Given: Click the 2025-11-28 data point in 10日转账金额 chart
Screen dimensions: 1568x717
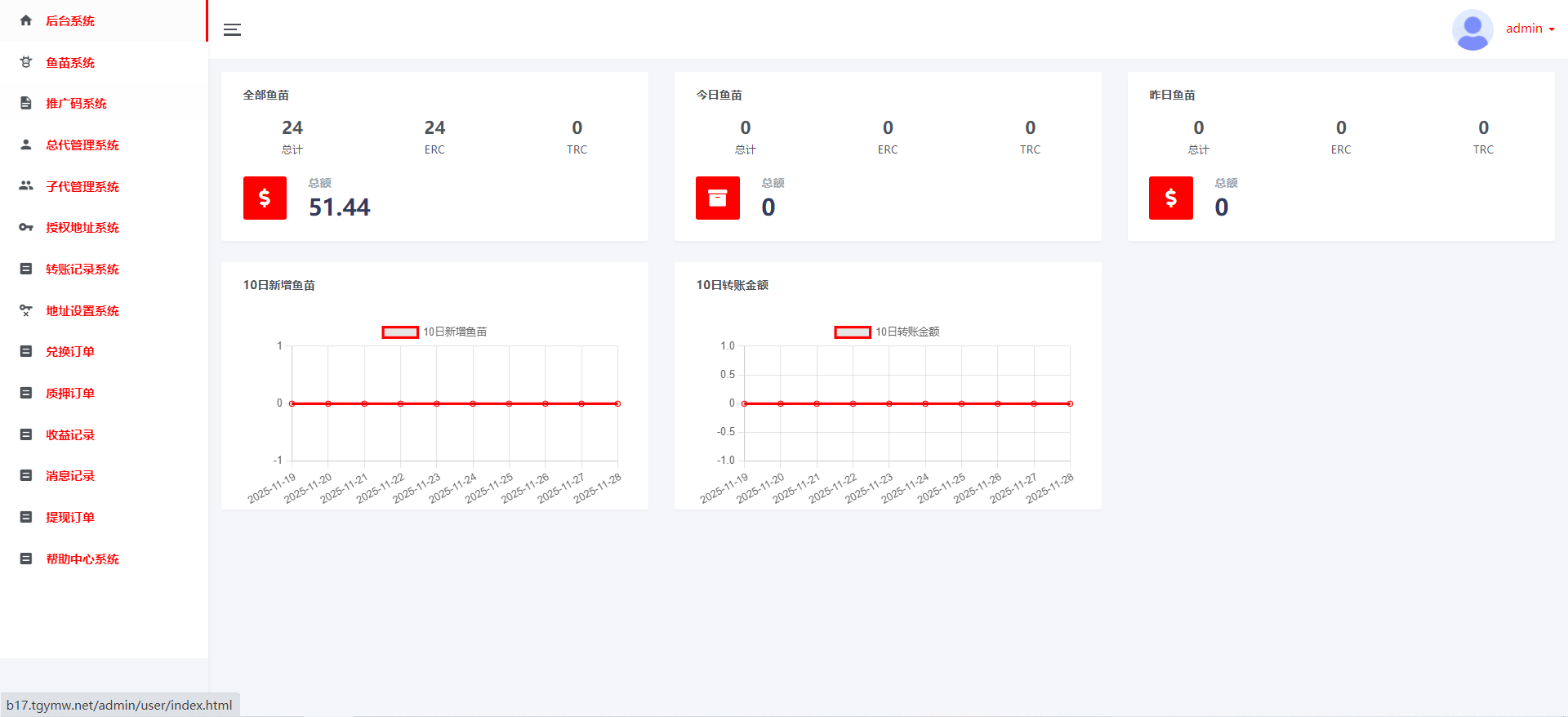Looking at the screenshot, I should click(x=1070, y=403).
